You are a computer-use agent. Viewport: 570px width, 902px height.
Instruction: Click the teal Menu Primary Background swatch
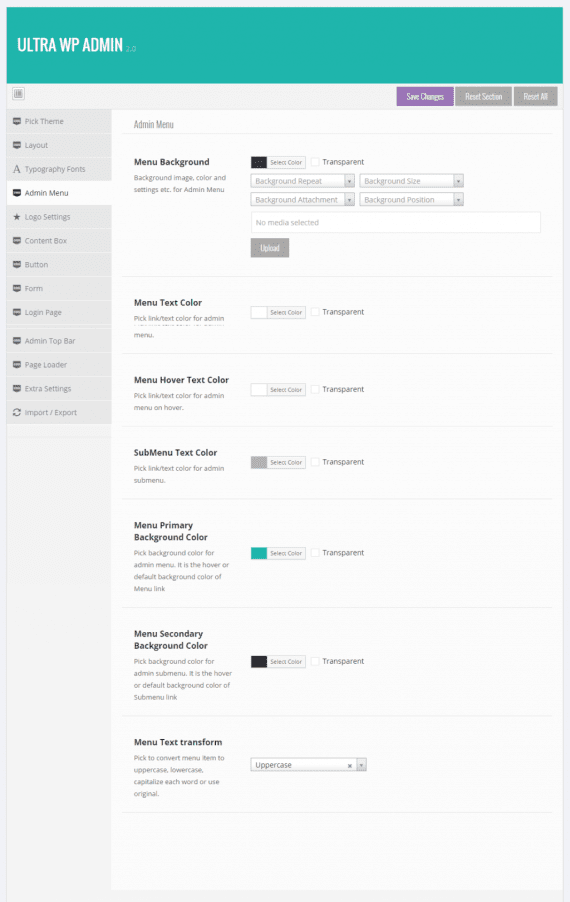(259, 553)
